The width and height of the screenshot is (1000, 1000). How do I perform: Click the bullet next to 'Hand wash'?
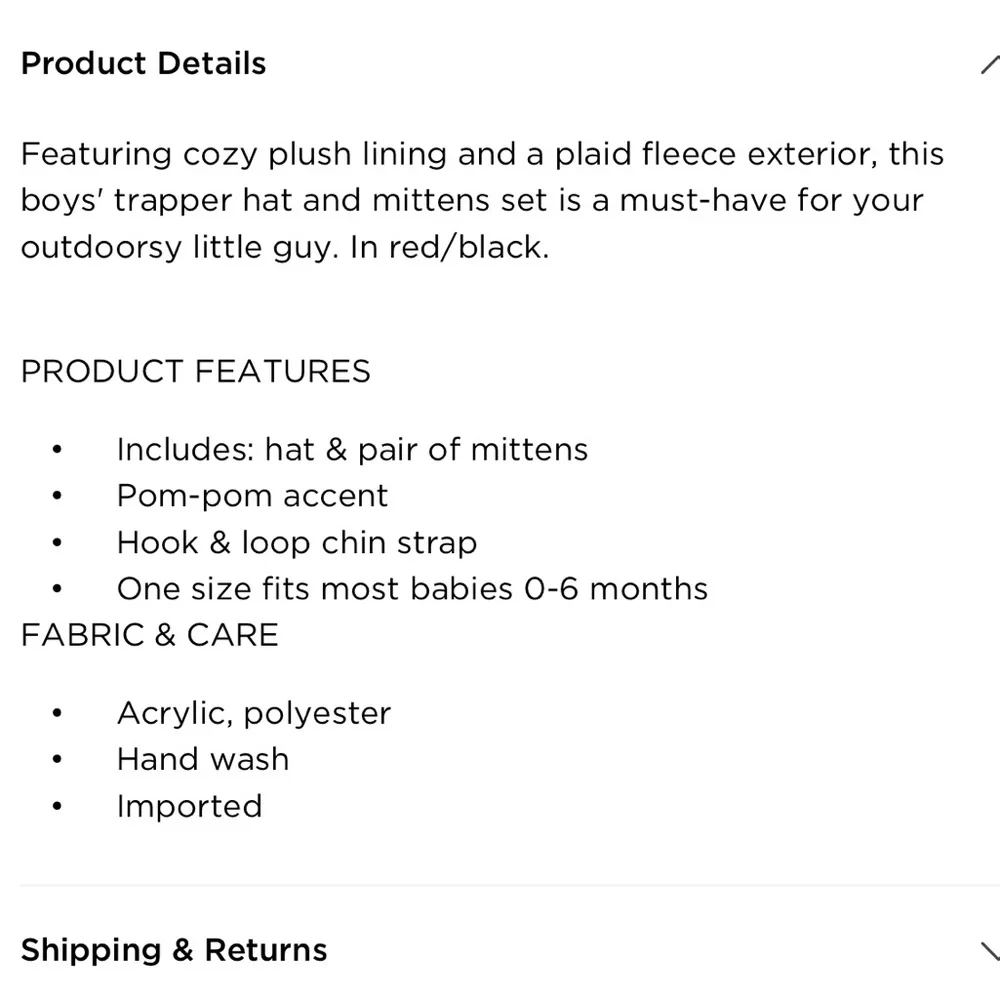click(x=57, y=759)
